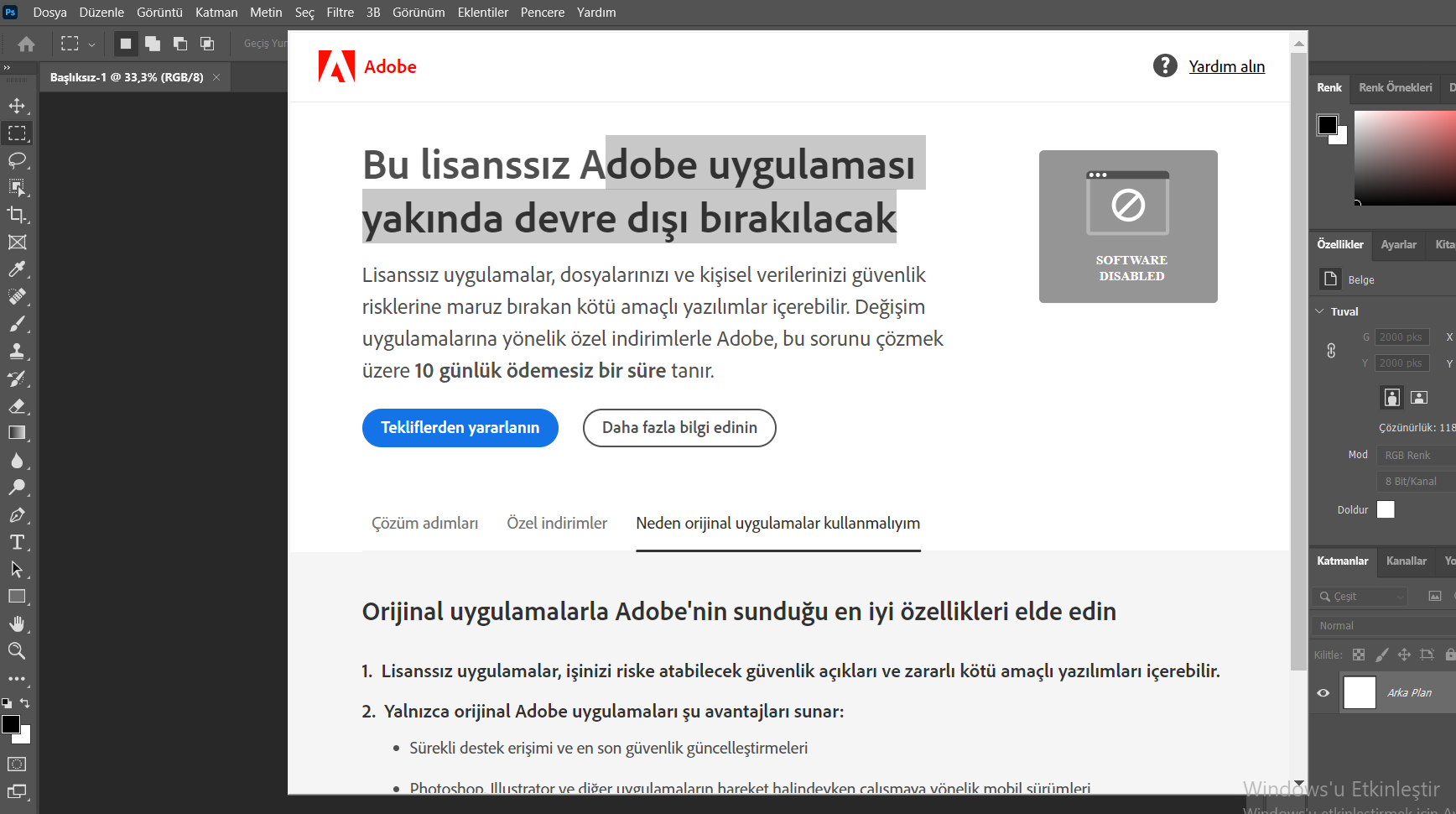The image size is (1456, 814).
Task: Toggle lock position in Layers panel
Action: (x=1404, y=655)
